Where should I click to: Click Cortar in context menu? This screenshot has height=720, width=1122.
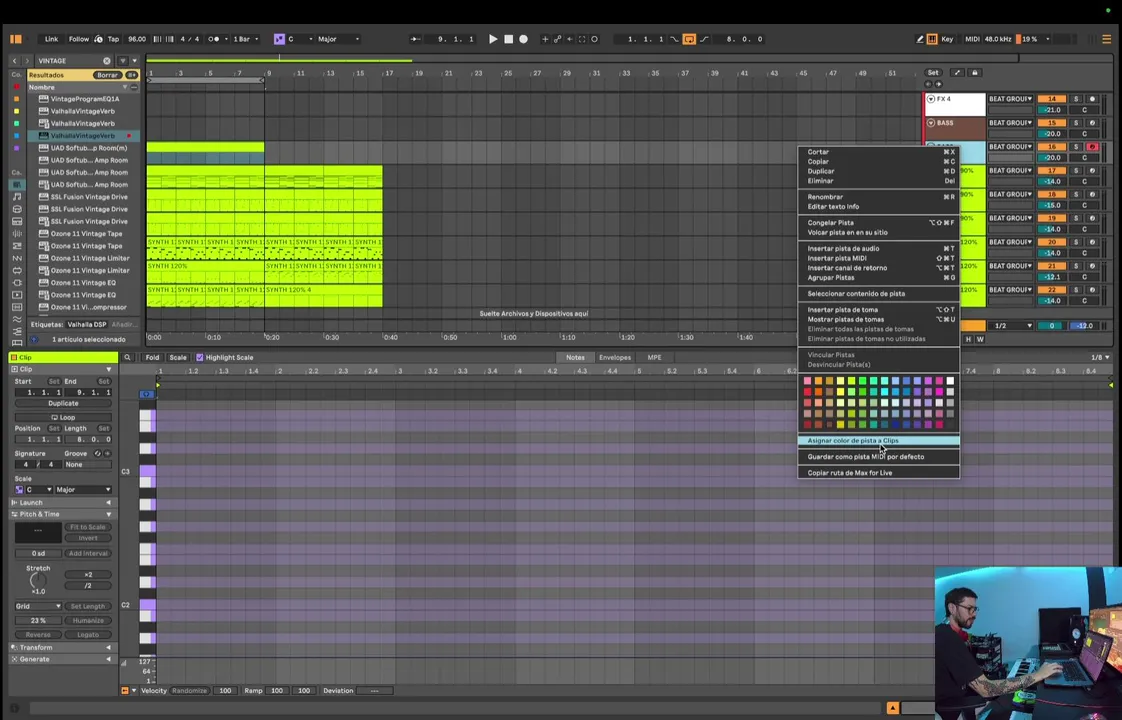tap(879, 152)
